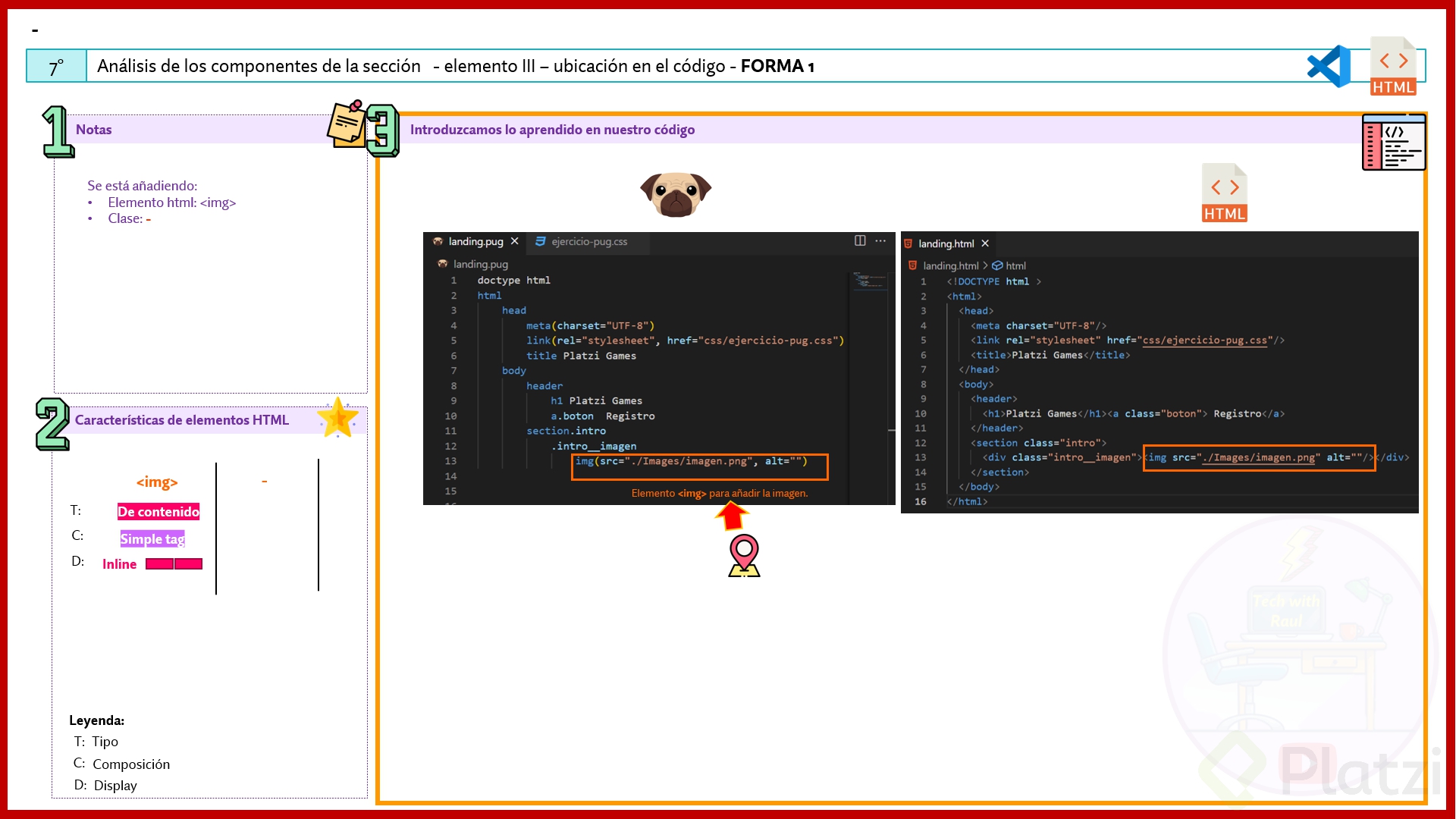
Task: Click the css file icon on the ejercicio-pug.css tab
Action: pyautogui.click(x=541, y=241)
